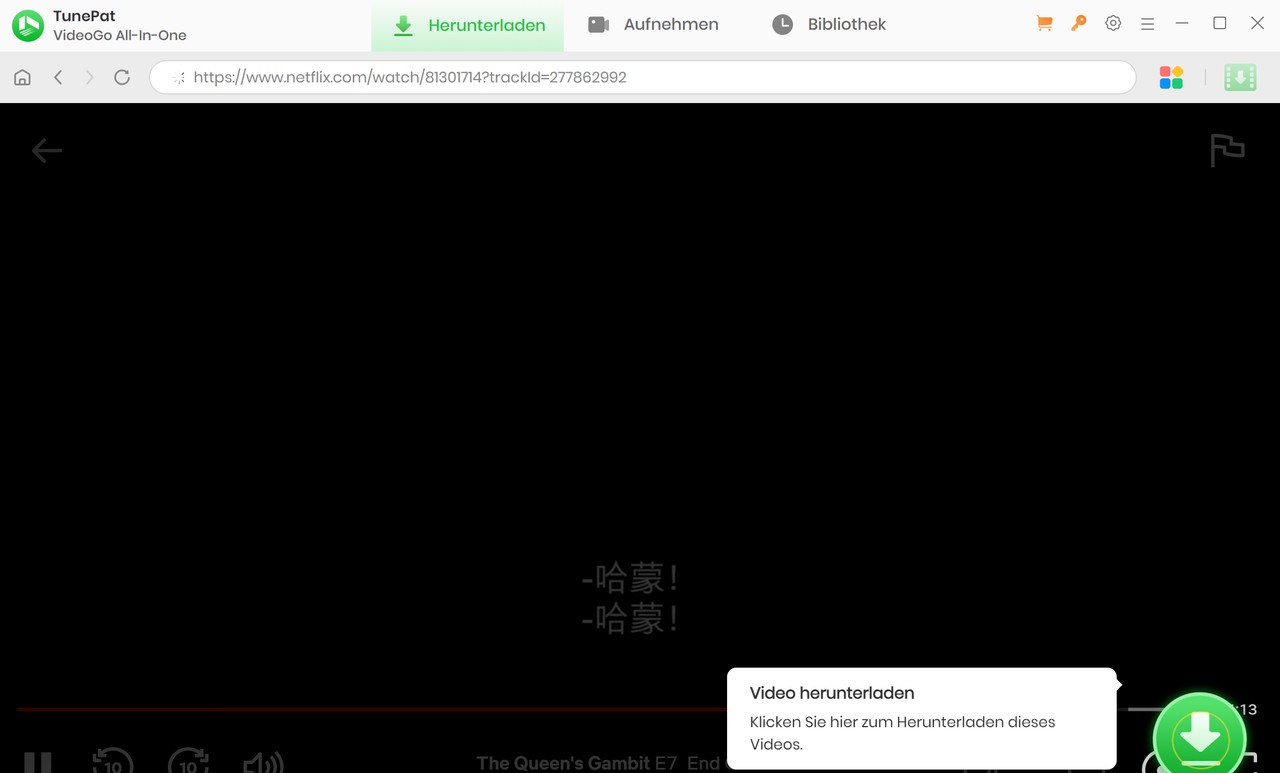Click the green download queue icon in address bar
This screenshot has height=773, width=1280.
[x=1240, y=77]
